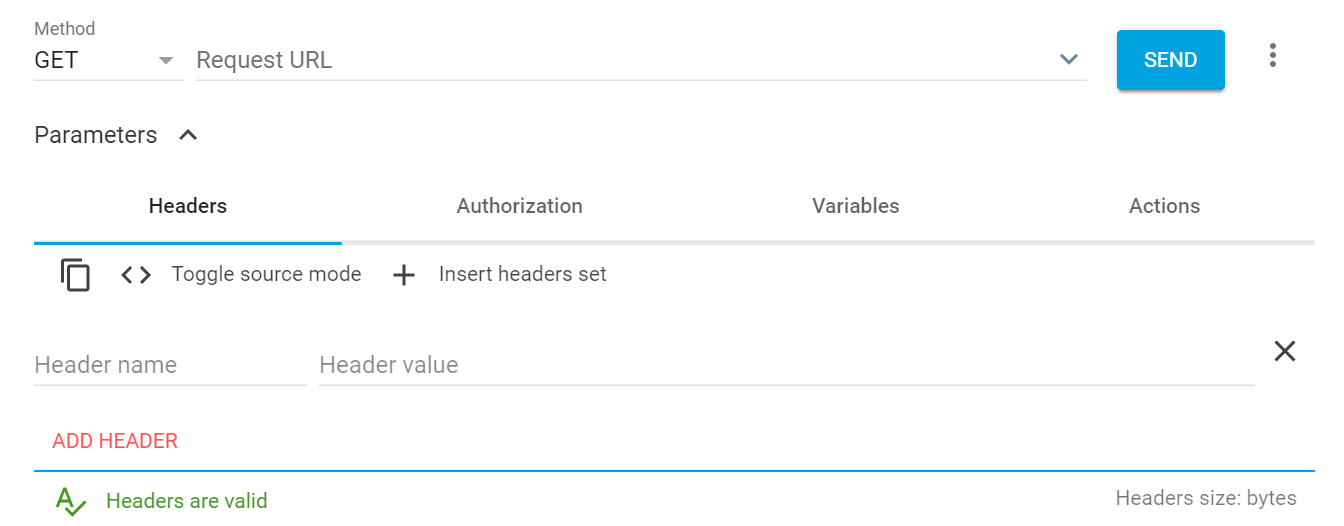Viewport: 1344px width, 526px height.
Task: Click the plus icon for headers set
Action: pos(403,275)
